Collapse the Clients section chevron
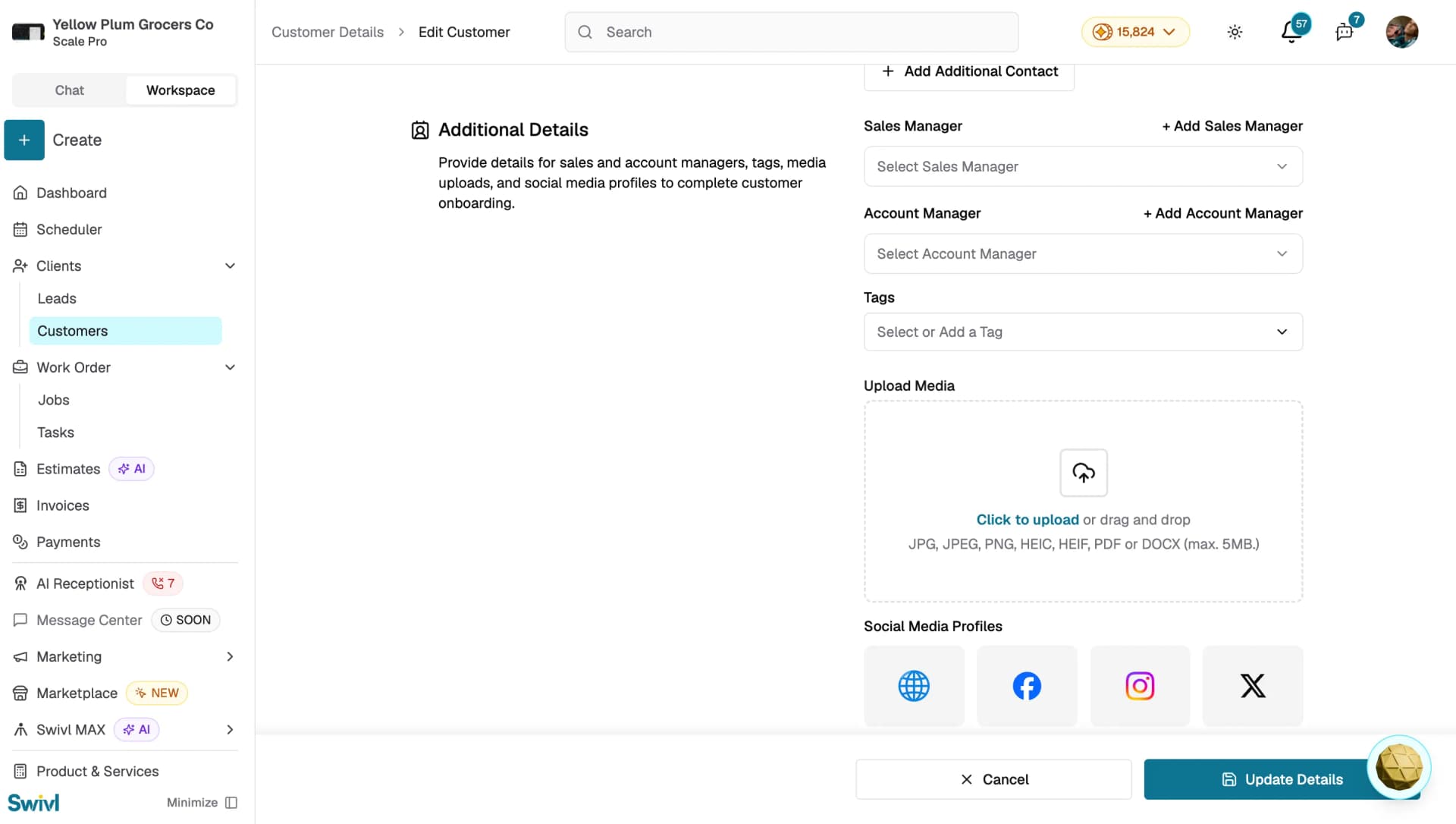Image resolution: width=1456 pixels, height=824 pixels. click(230, 266)
